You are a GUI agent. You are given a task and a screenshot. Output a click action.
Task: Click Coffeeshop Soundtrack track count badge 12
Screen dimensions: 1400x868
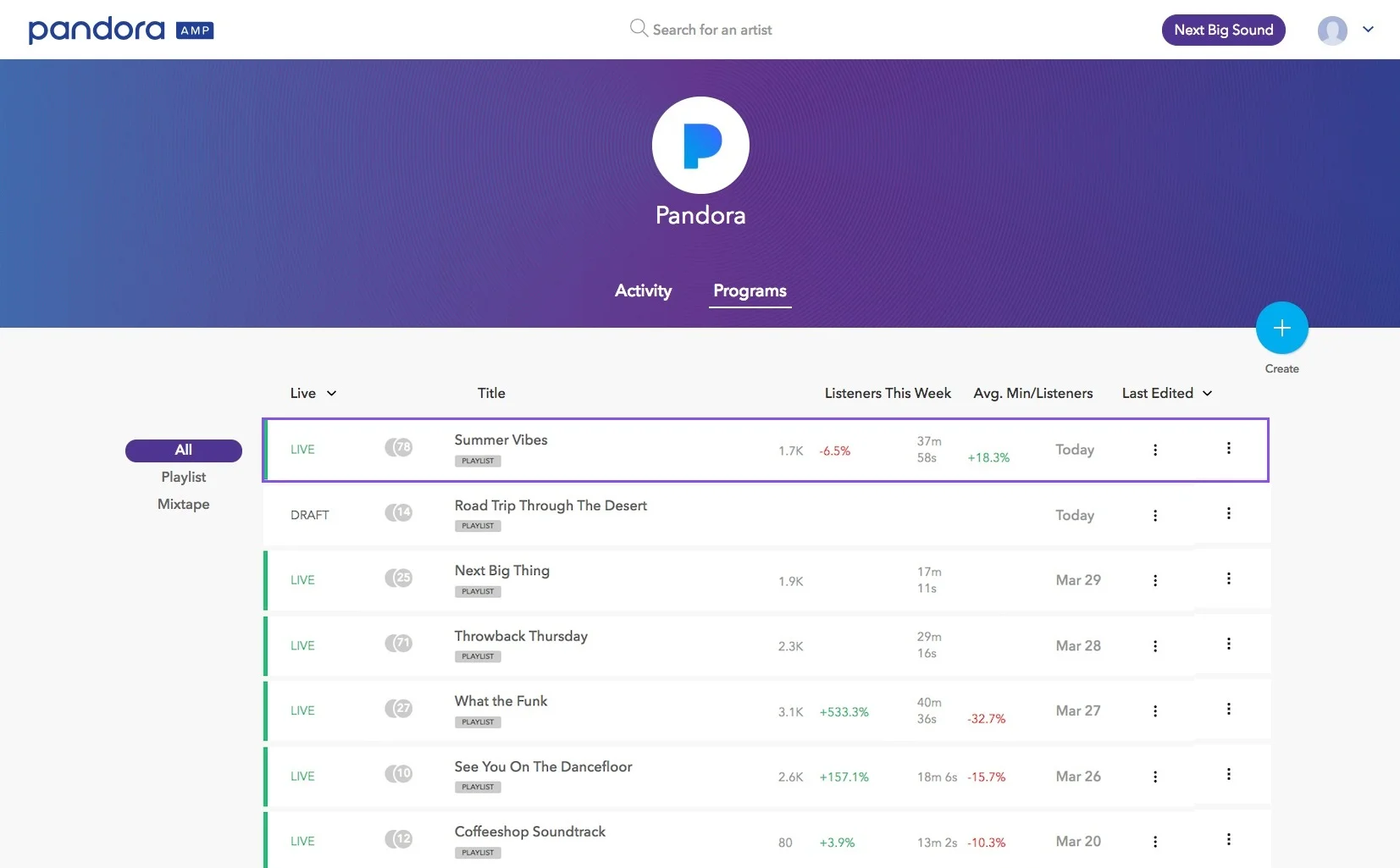tap(399, 838)
